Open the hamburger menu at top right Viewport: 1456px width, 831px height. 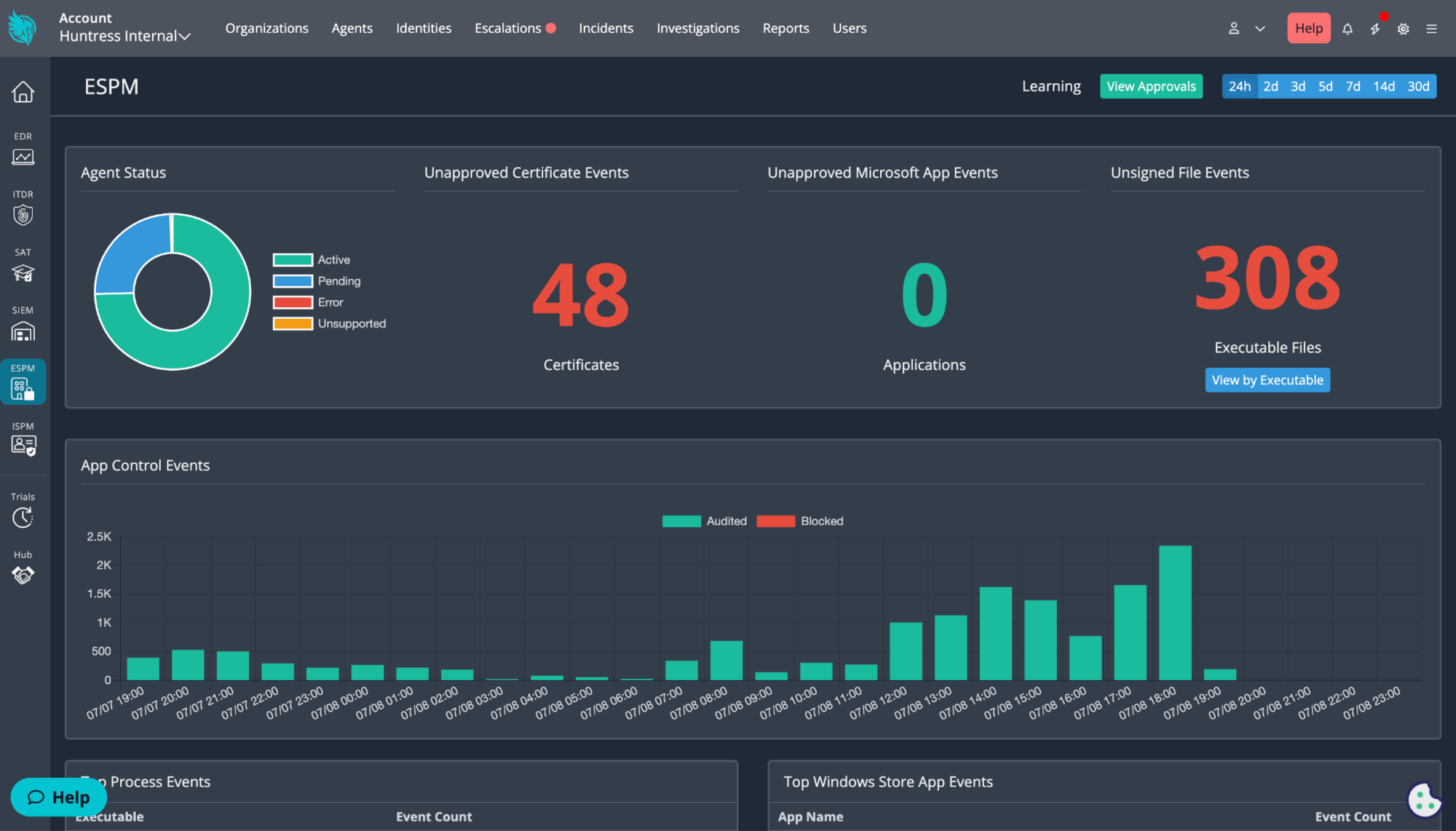[x=1431, y=28]
